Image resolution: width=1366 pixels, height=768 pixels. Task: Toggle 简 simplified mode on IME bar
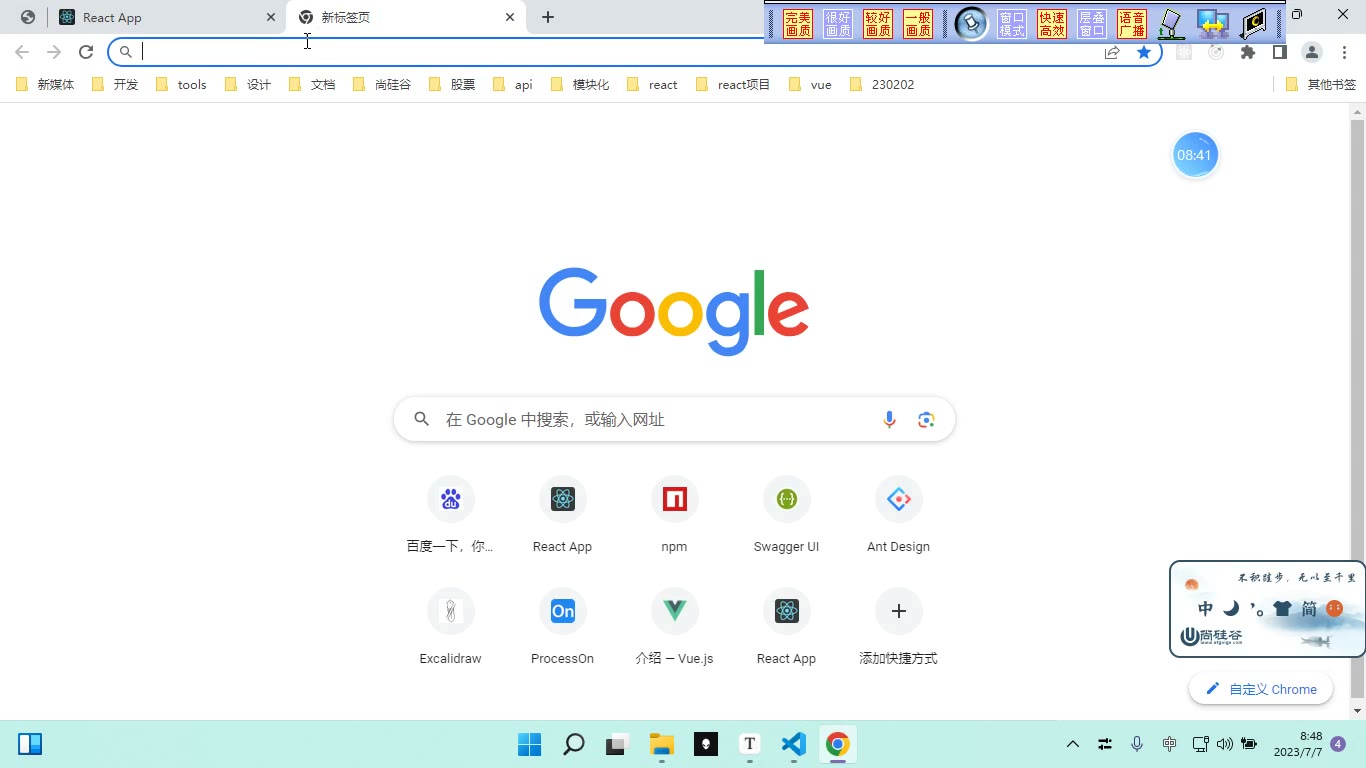pos(1309,608)
